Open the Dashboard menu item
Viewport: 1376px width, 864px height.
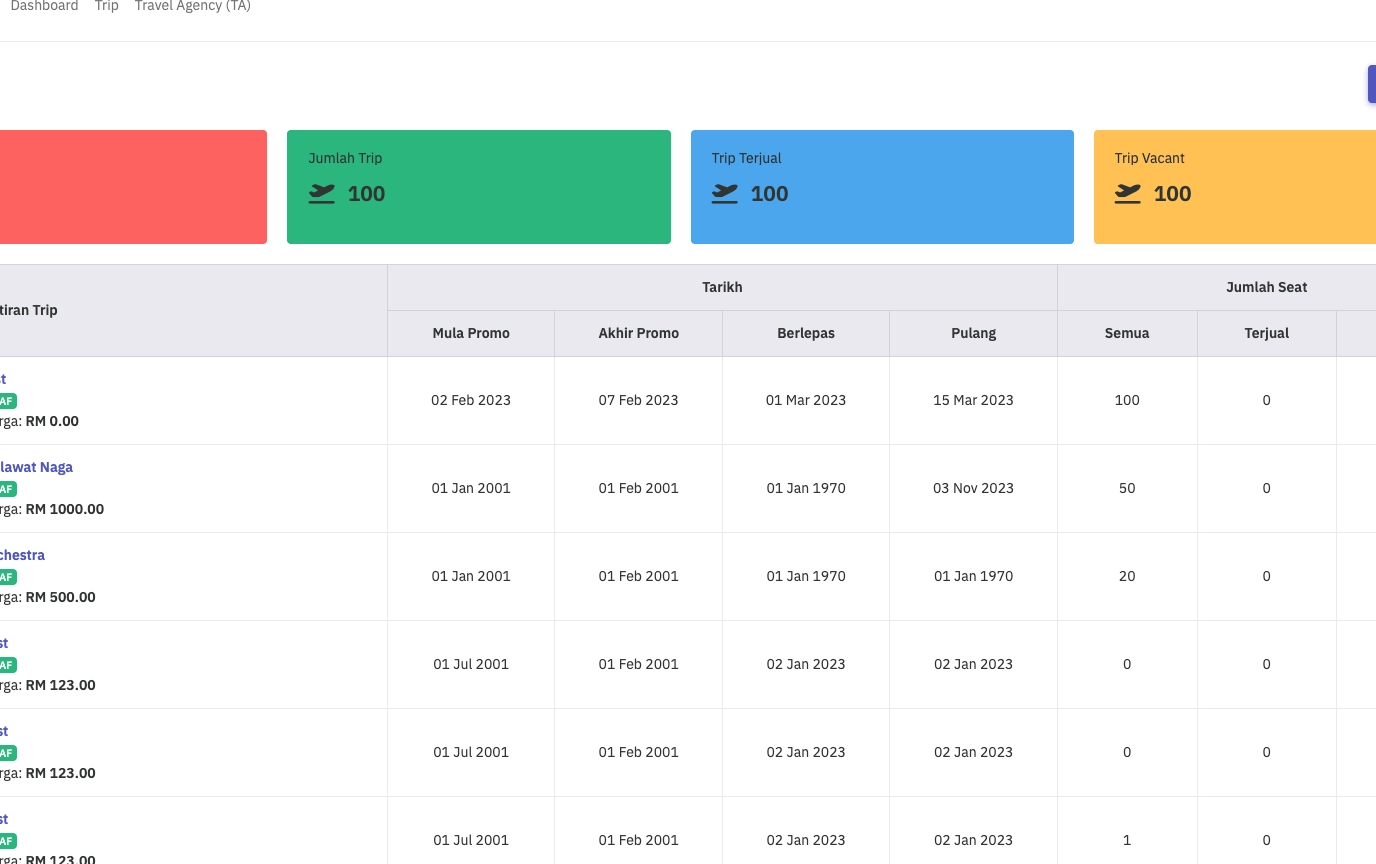point(44,6)
